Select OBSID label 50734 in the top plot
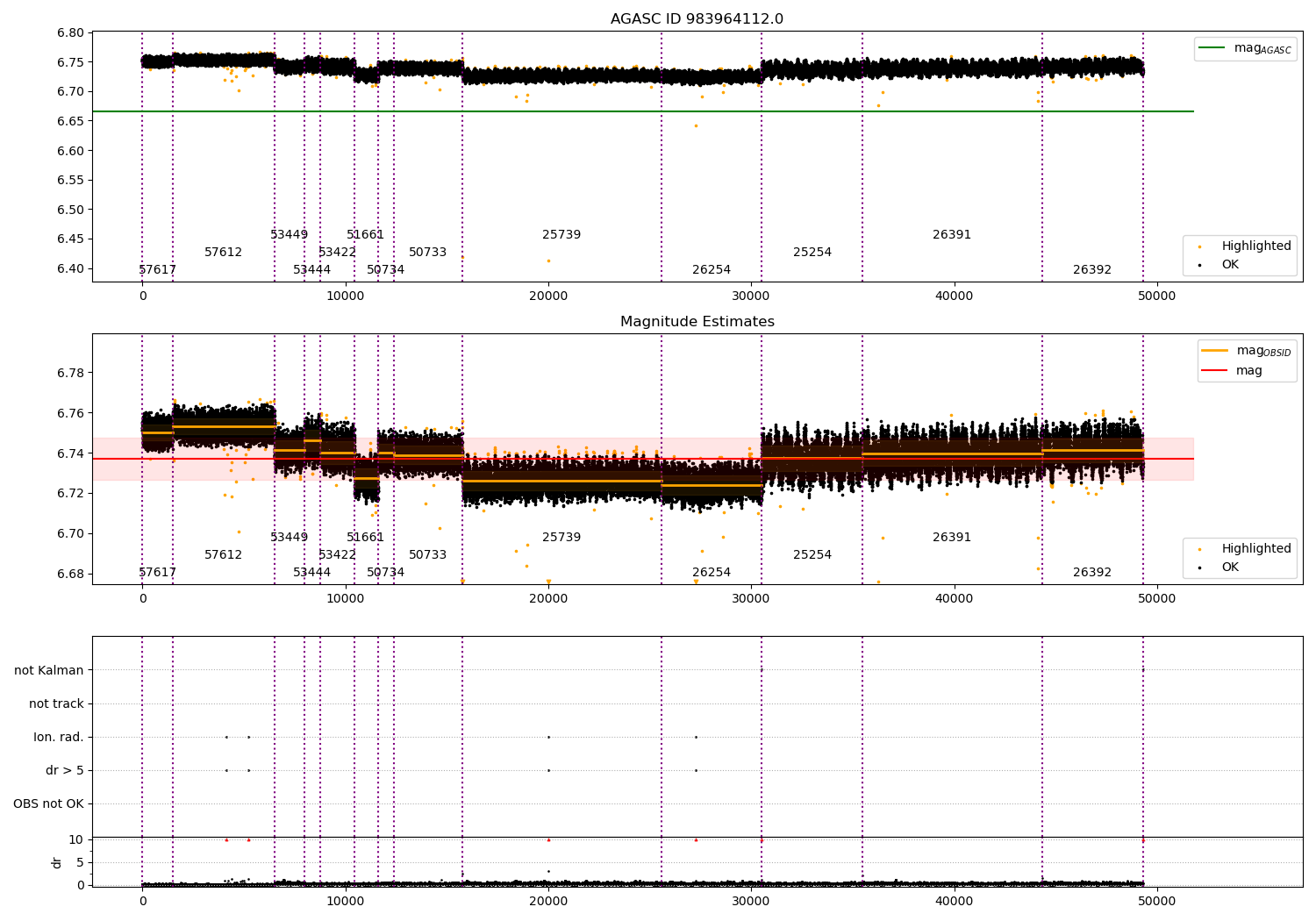This screenshot has height=921, width=1316. 386,270
